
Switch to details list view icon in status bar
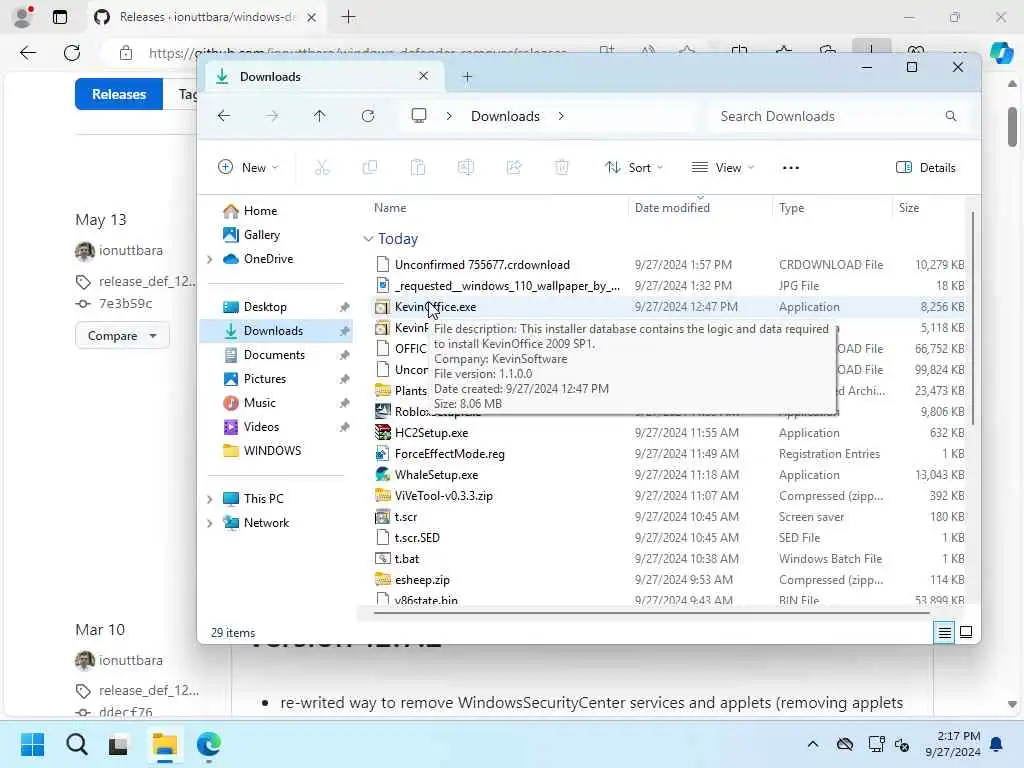pos(944,632)
